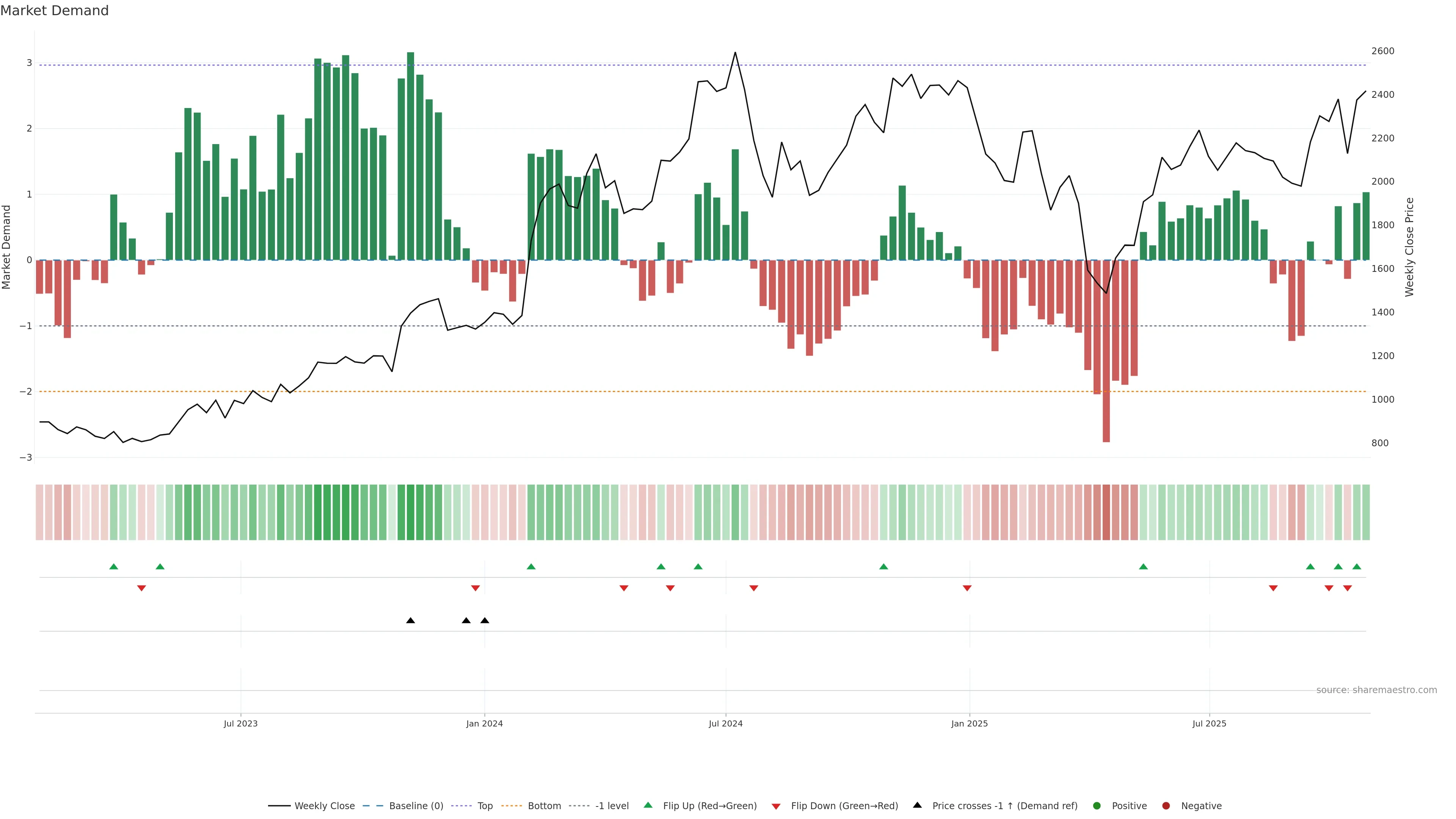
Task: Hide the Top dotted line legend item
Action: [485, 806]
